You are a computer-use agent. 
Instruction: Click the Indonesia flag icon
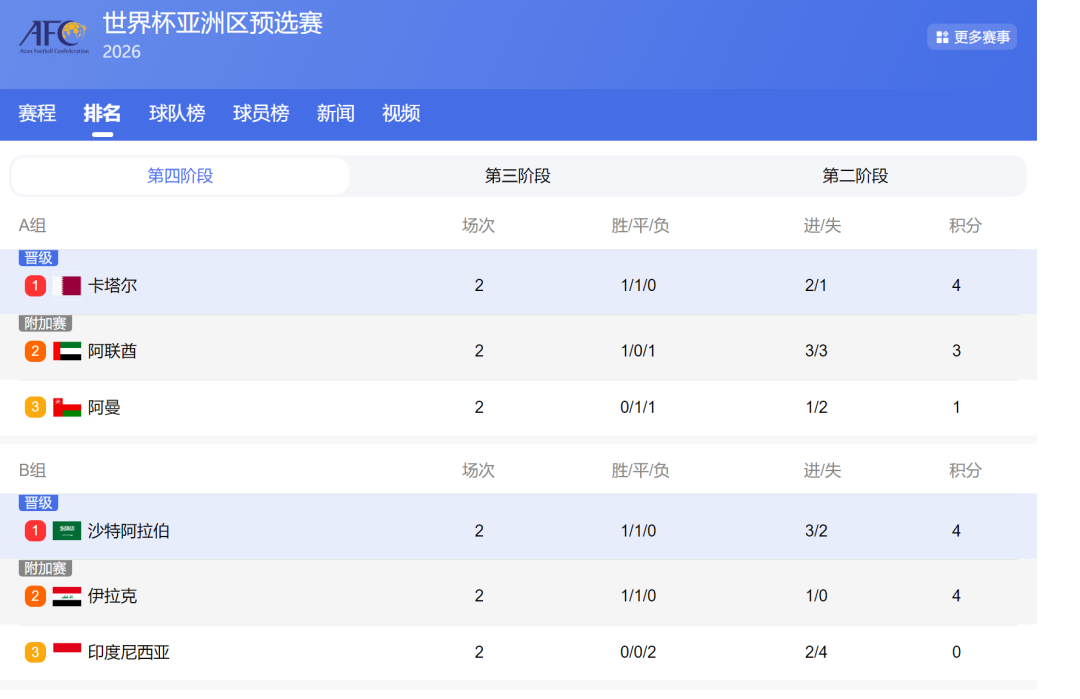tap(67, 652)
